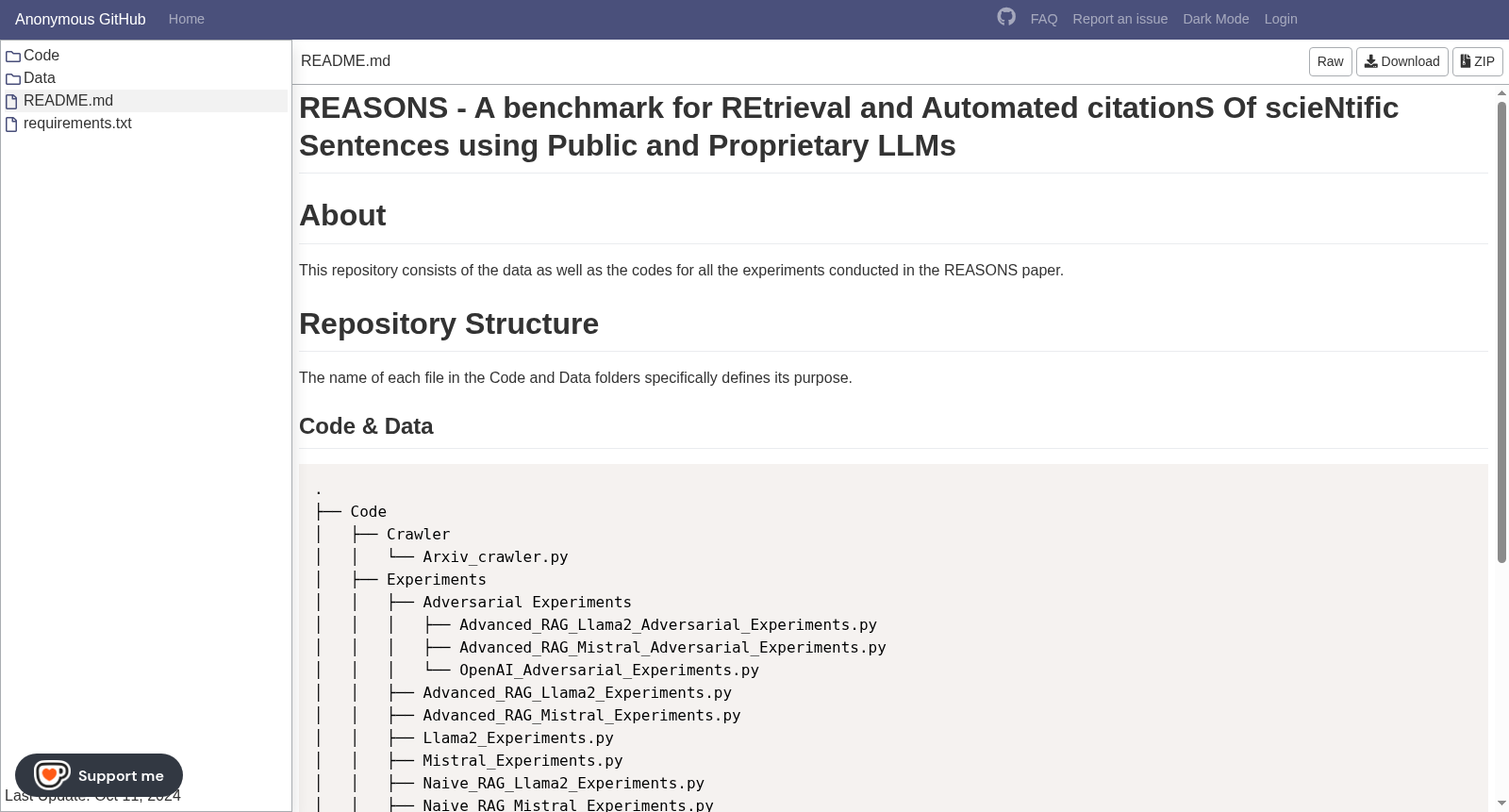Open Report an issue link
The width and height of the screenshot is (1509, 812).
(x=1120, y=19)
